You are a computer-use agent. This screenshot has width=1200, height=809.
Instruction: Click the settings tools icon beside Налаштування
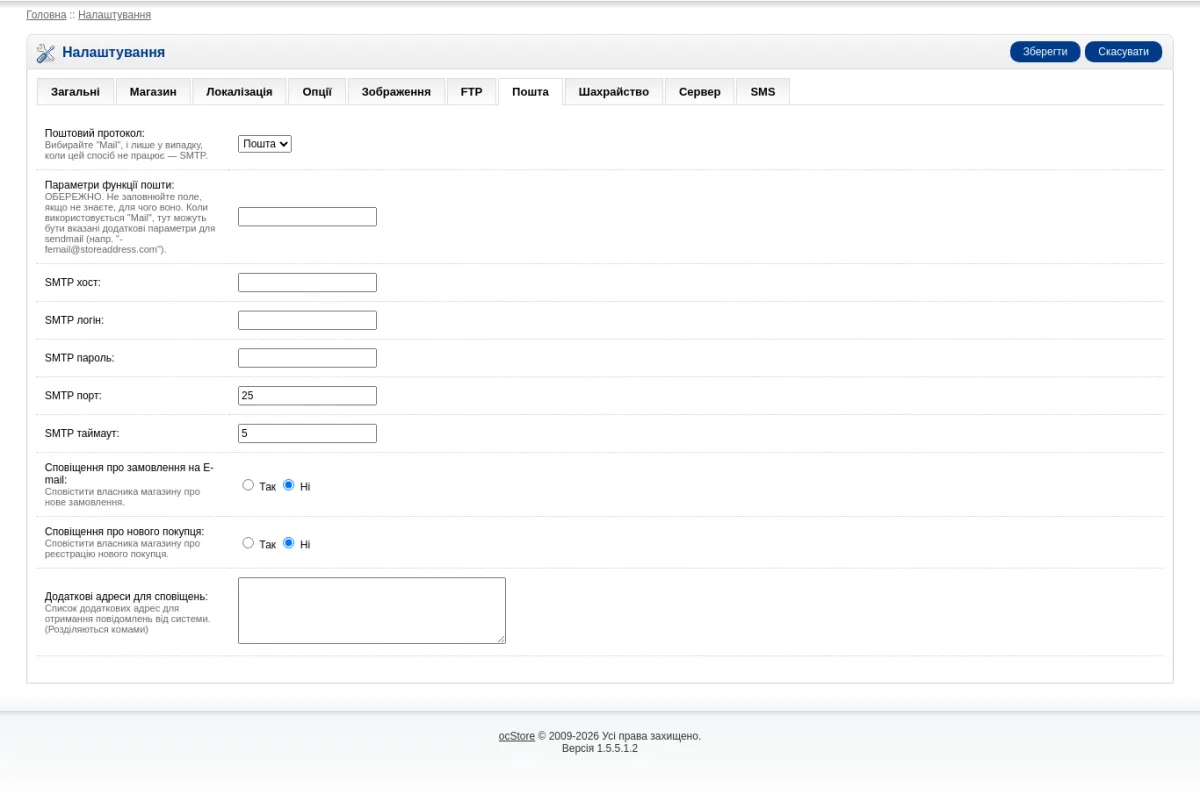(x=46, y=53)
